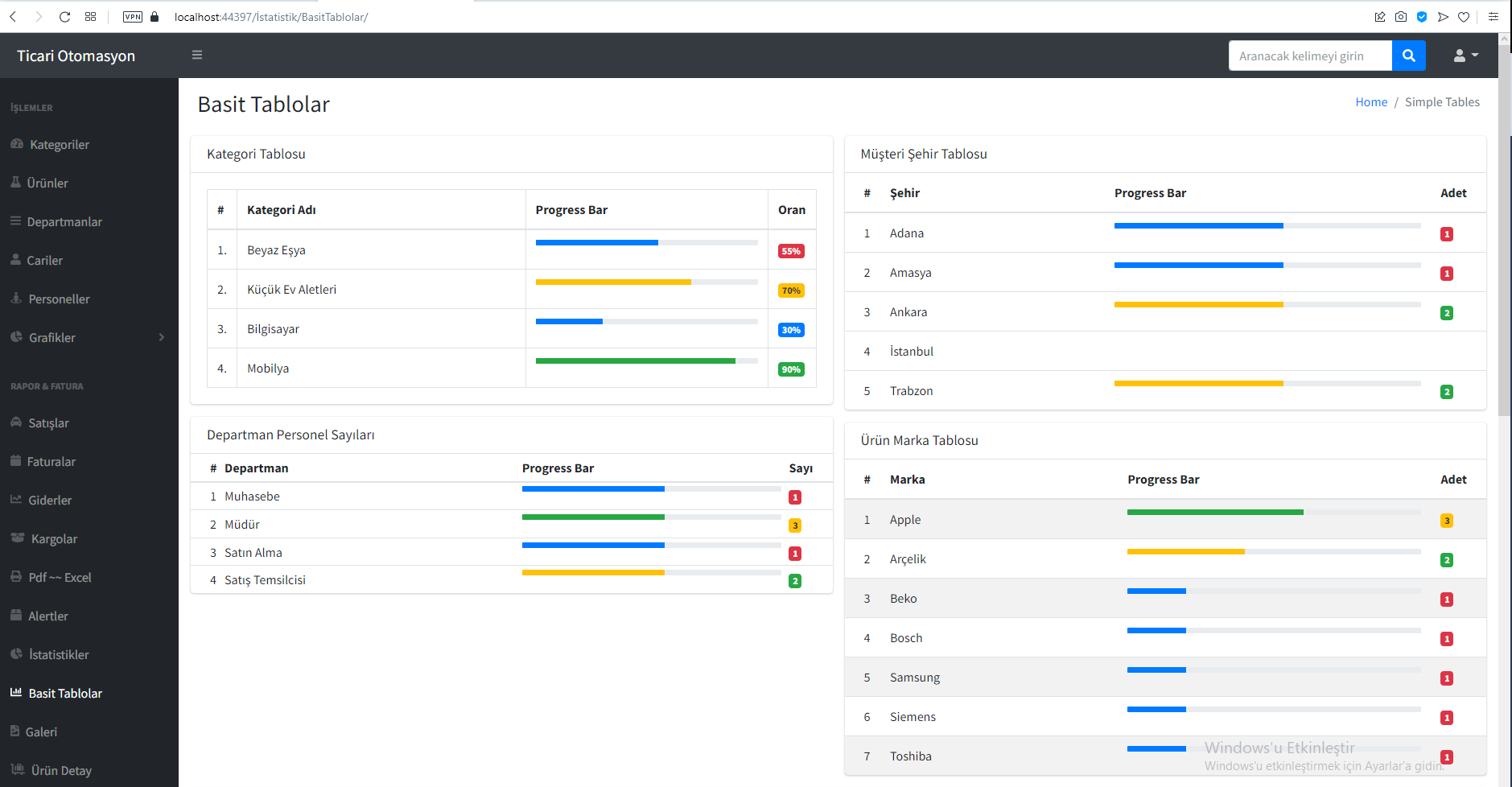This screenshot has height=787, width=1512.
Task: Click the 'Simple Tables' breadcrumb text
Action: tap(1442, 102)
